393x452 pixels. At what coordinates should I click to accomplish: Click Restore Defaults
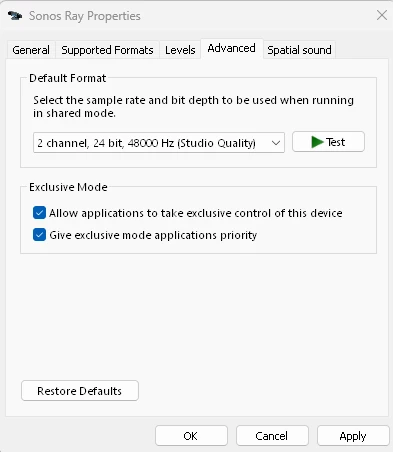80,391
